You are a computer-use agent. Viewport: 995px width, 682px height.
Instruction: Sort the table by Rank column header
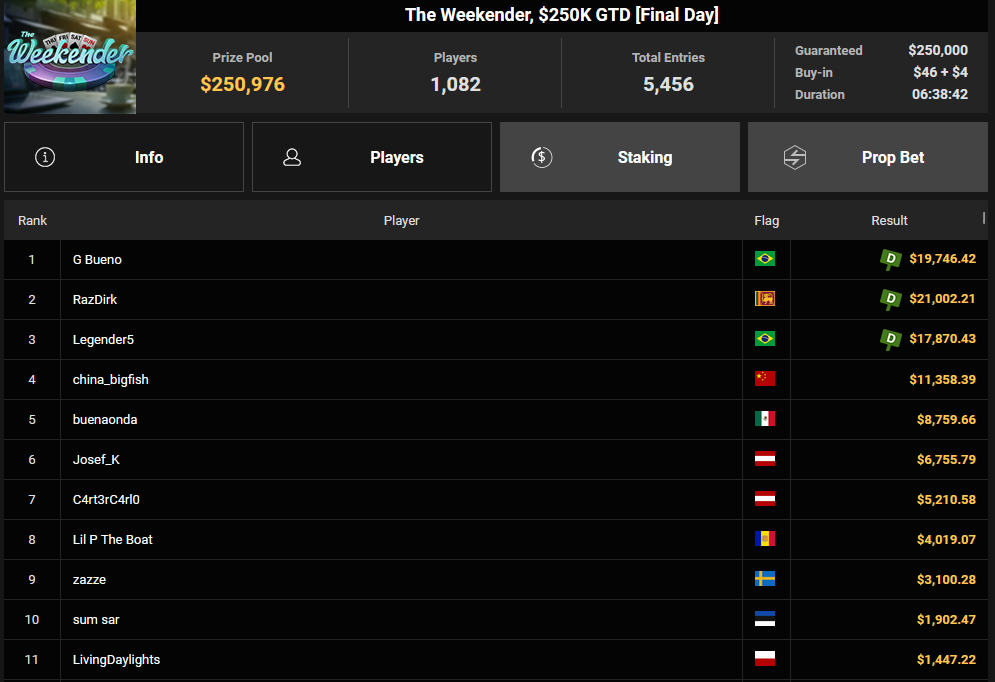[x=33, y=220]
